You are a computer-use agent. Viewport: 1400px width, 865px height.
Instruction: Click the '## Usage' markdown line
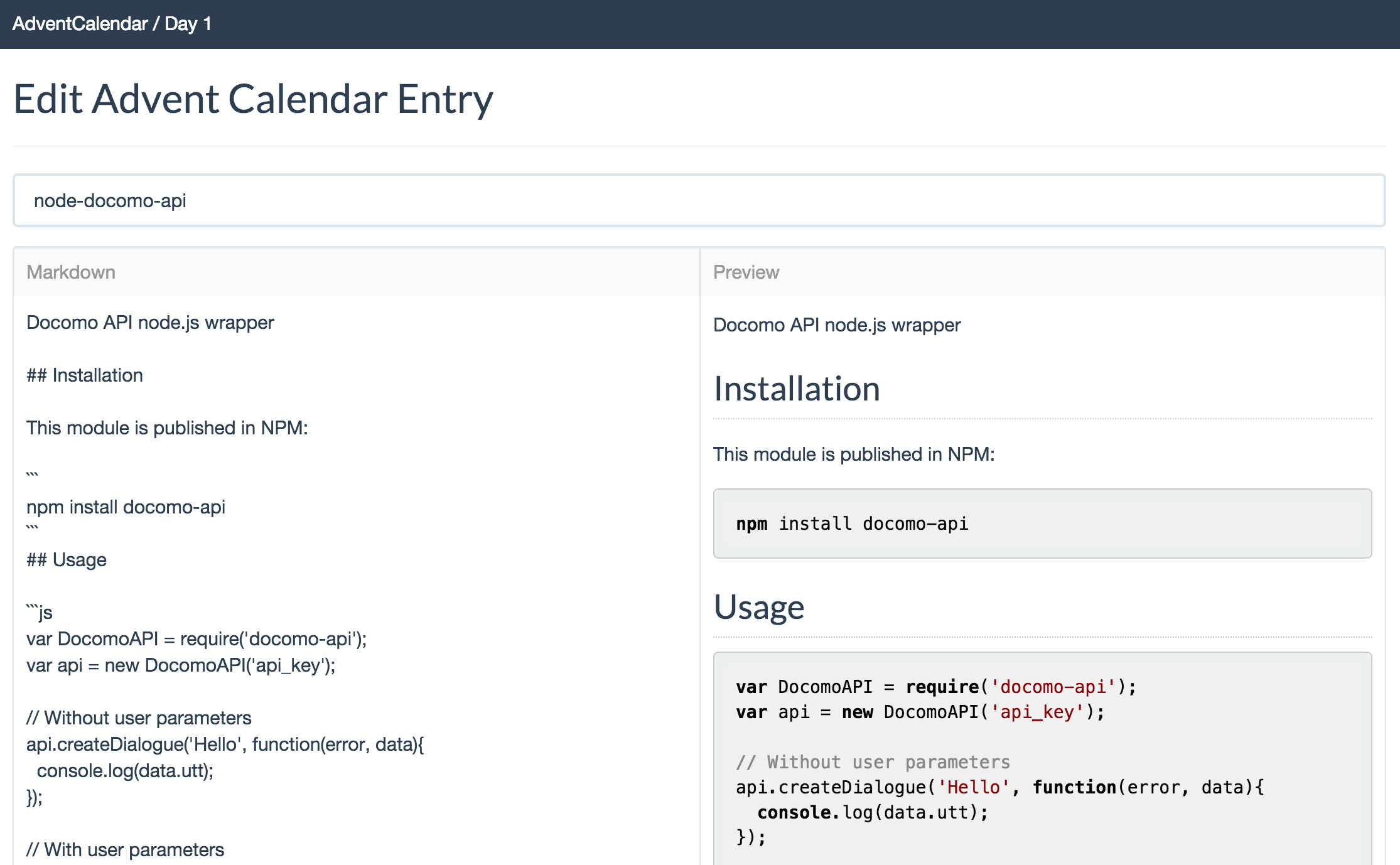[x=67, y=560]
